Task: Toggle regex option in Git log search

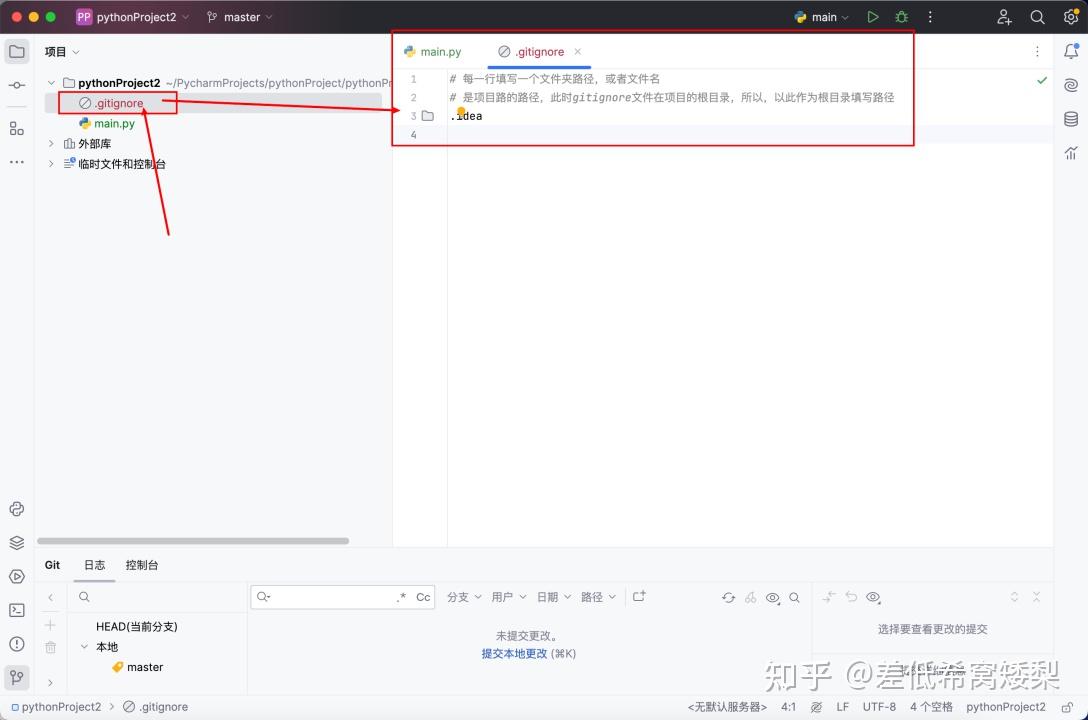Action: tap(401, 597)
